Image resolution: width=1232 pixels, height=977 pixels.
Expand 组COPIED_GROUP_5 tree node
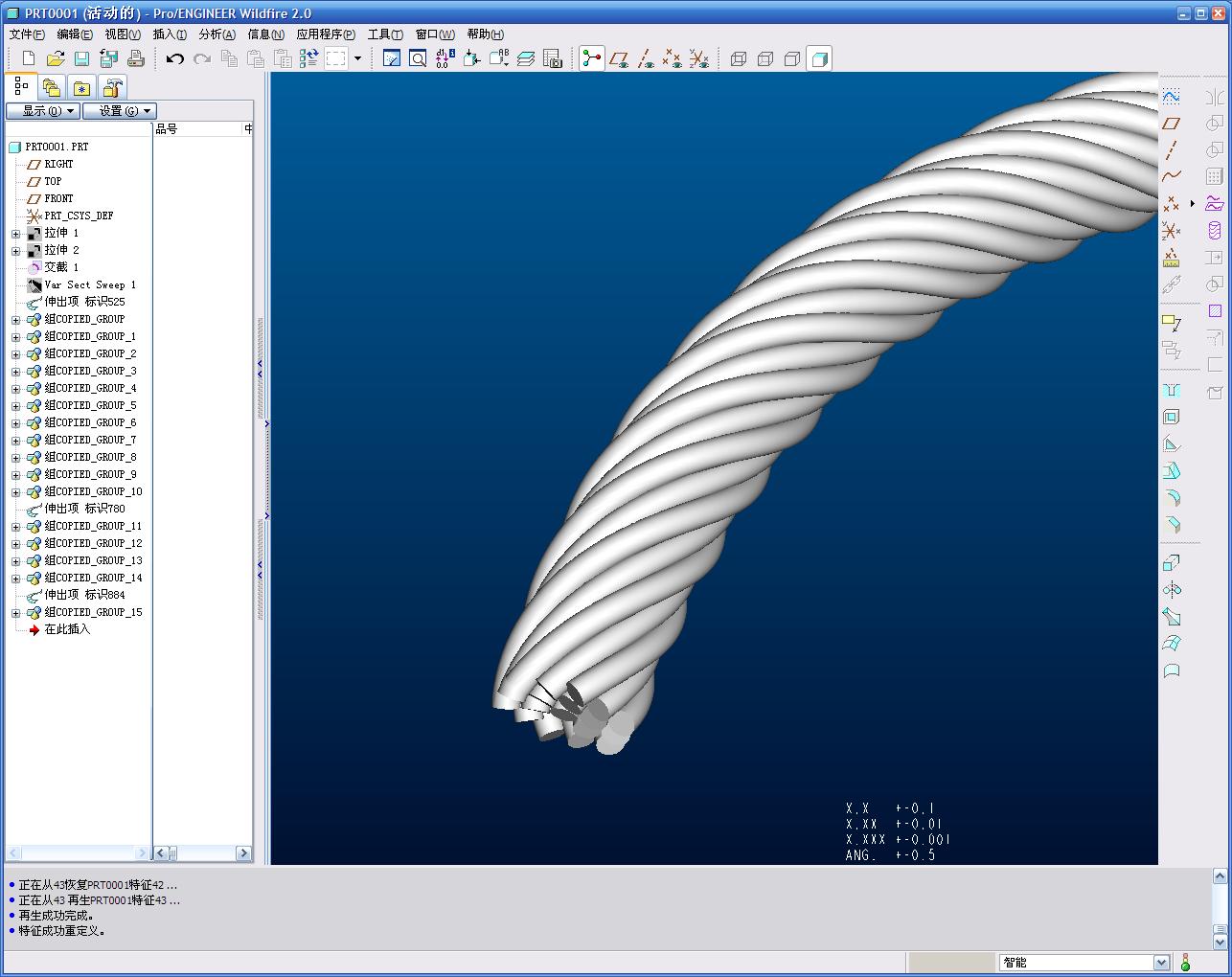point(15,406)
